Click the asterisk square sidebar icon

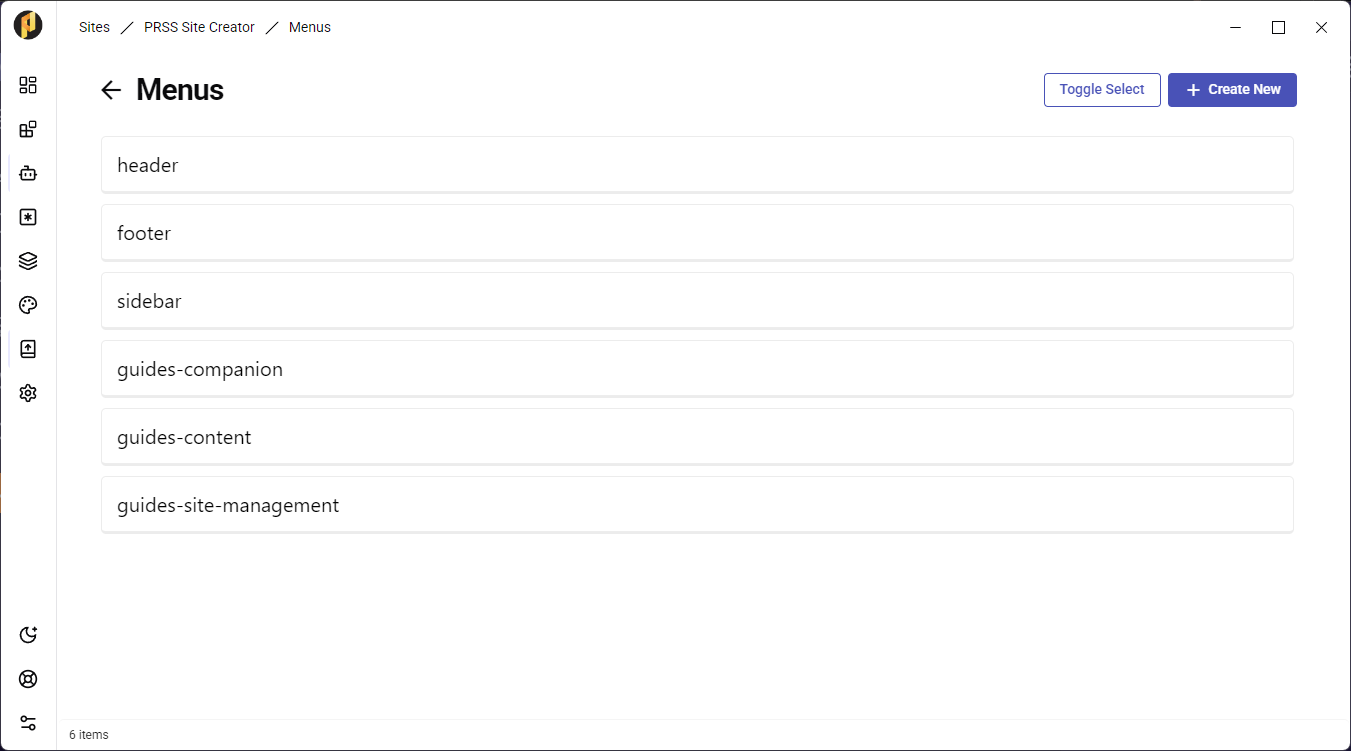click(x=28, y=217)
